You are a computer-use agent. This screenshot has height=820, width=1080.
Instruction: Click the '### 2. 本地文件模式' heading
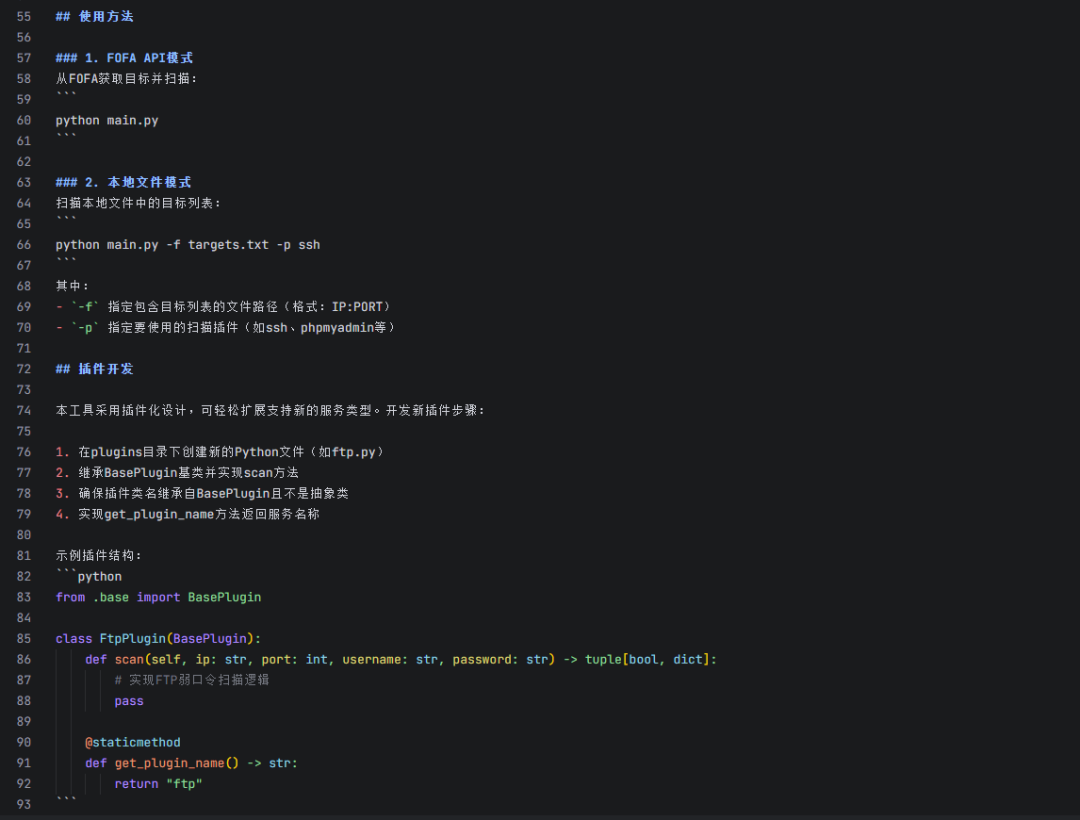(x=123, y=182)
